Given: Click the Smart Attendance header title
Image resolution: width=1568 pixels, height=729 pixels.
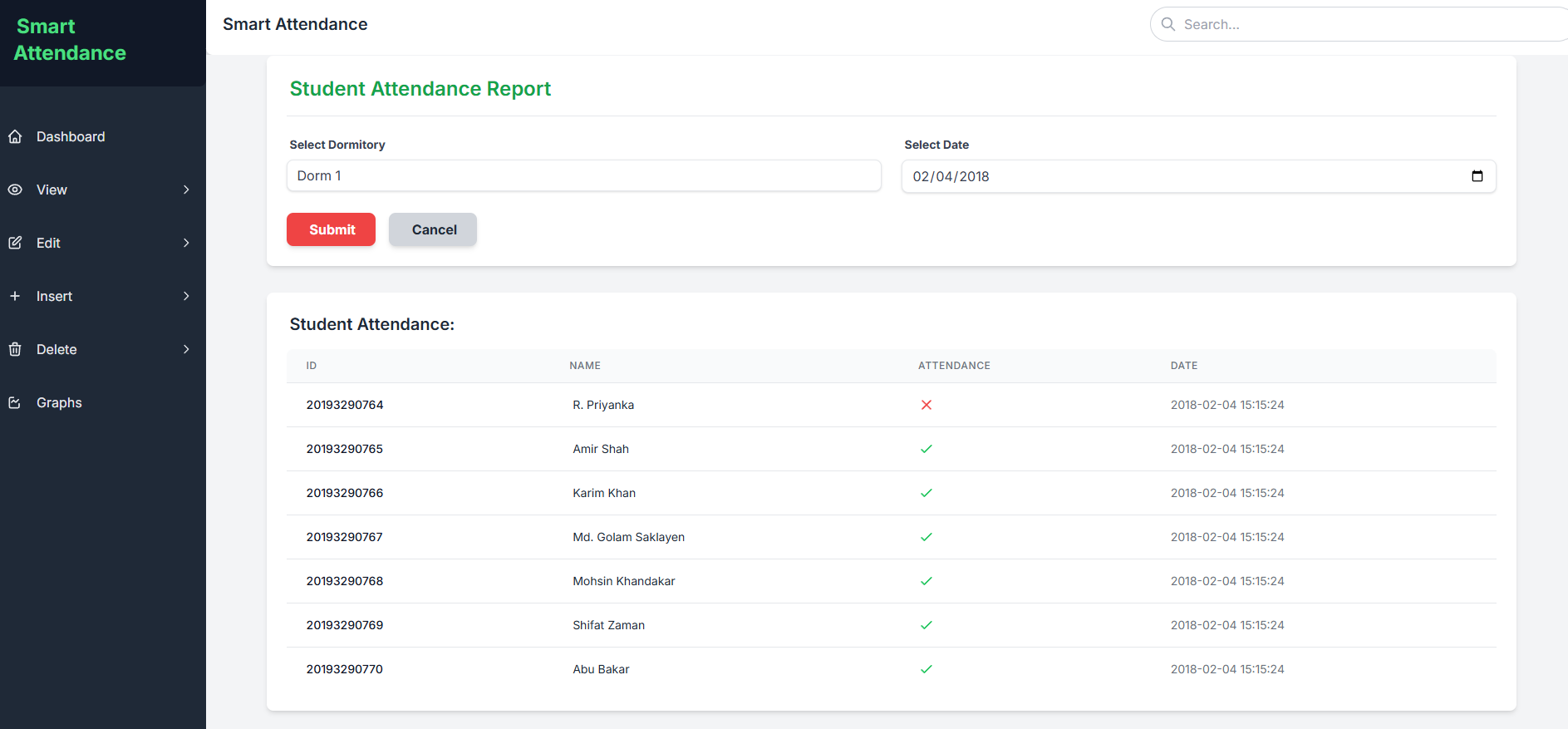Looking at the screenshot, I should 295,24.
